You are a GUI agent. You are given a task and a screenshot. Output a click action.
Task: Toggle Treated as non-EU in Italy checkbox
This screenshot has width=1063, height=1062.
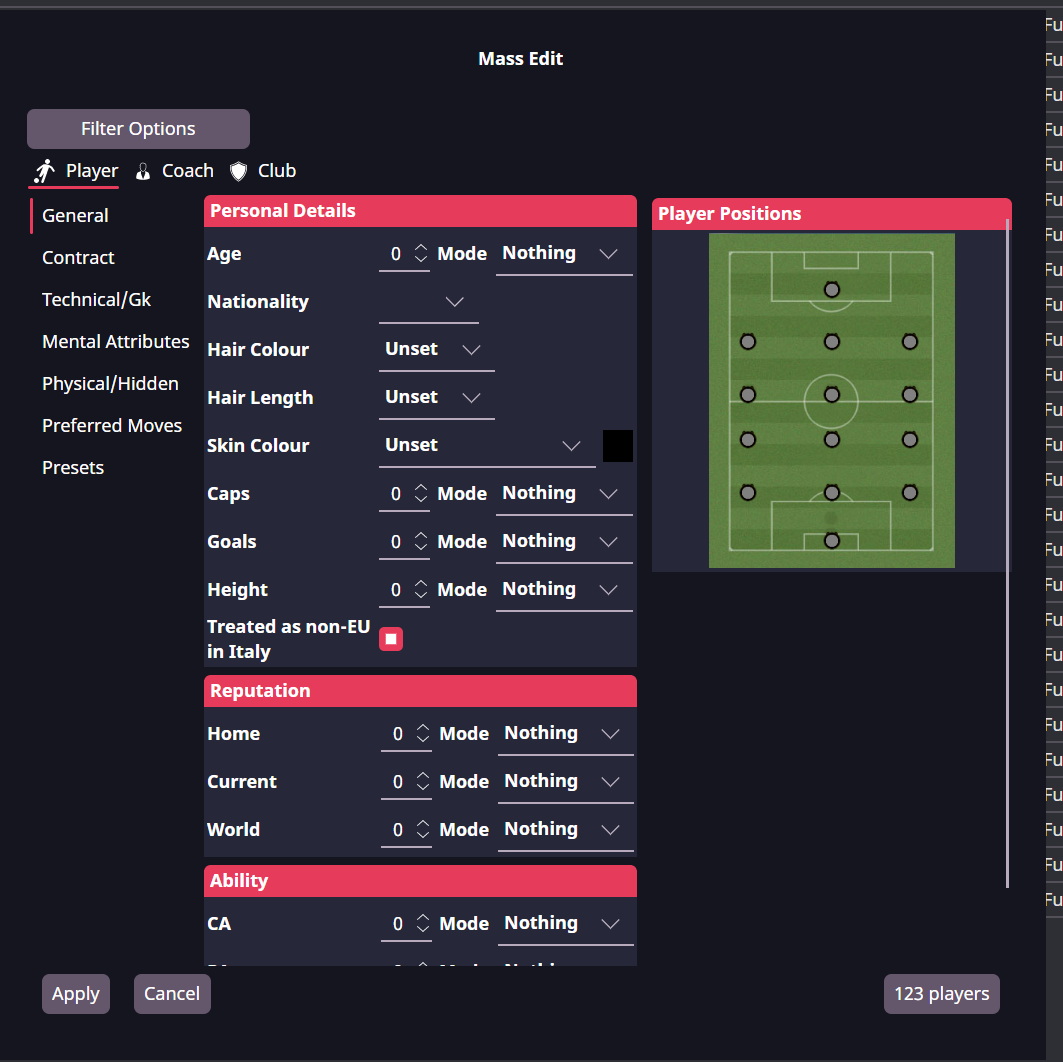click(391, 639)
